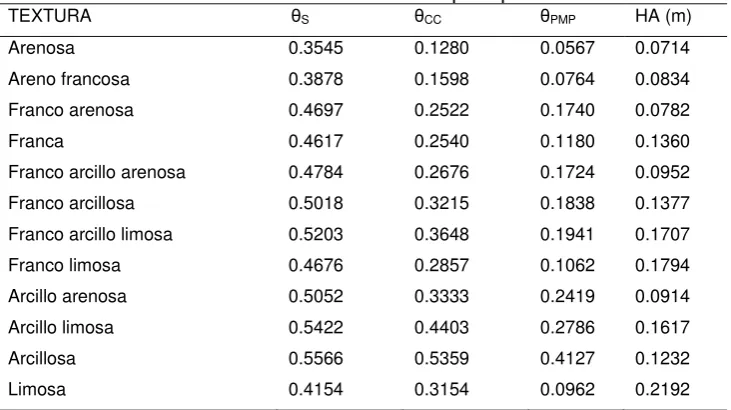Select Franco arcillo arenosa row label
731x410 pixels.
pos(97,172)
